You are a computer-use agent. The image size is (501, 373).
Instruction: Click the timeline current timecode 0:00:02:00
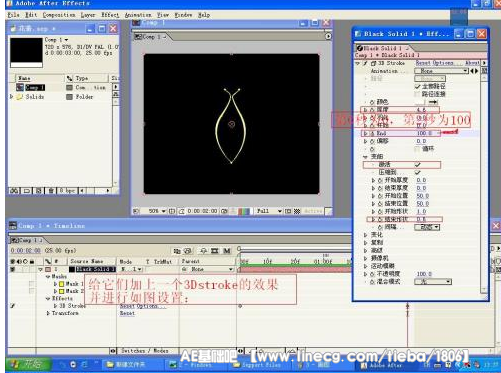[x=26, y=250]
